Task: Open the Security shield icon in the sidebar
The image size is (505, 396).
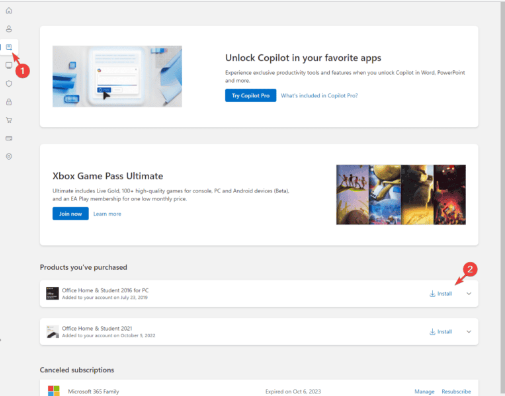Action: tap(9, 84)
